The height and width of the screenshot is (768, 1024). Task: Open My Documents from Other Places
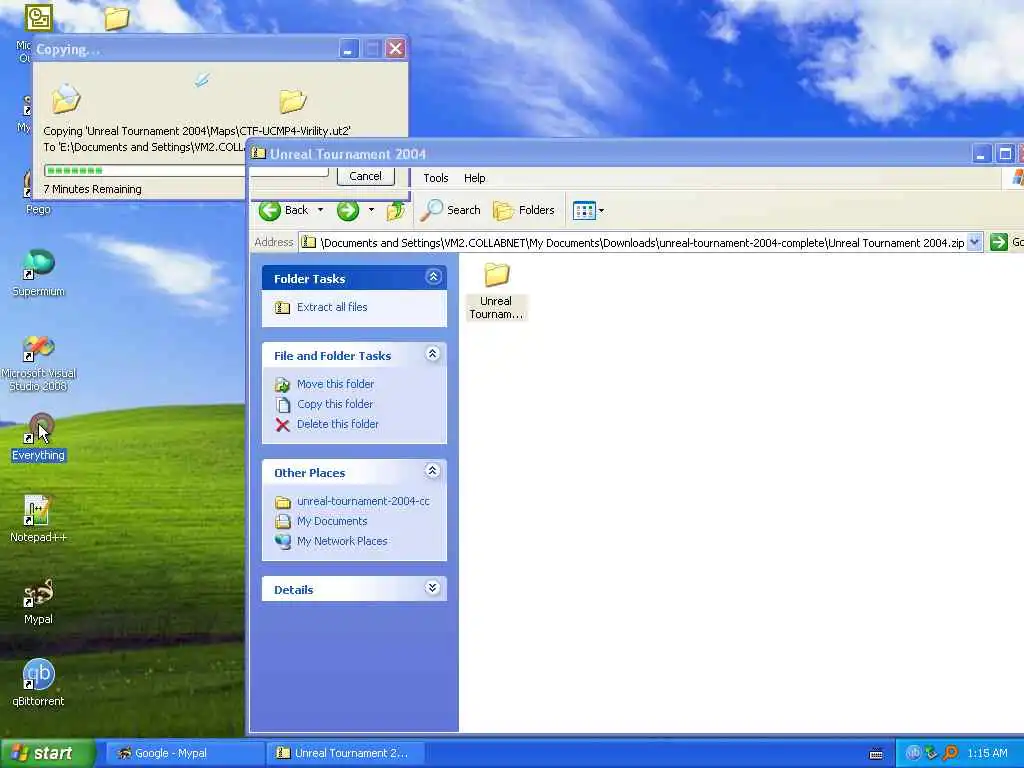(x=332, y=521)
